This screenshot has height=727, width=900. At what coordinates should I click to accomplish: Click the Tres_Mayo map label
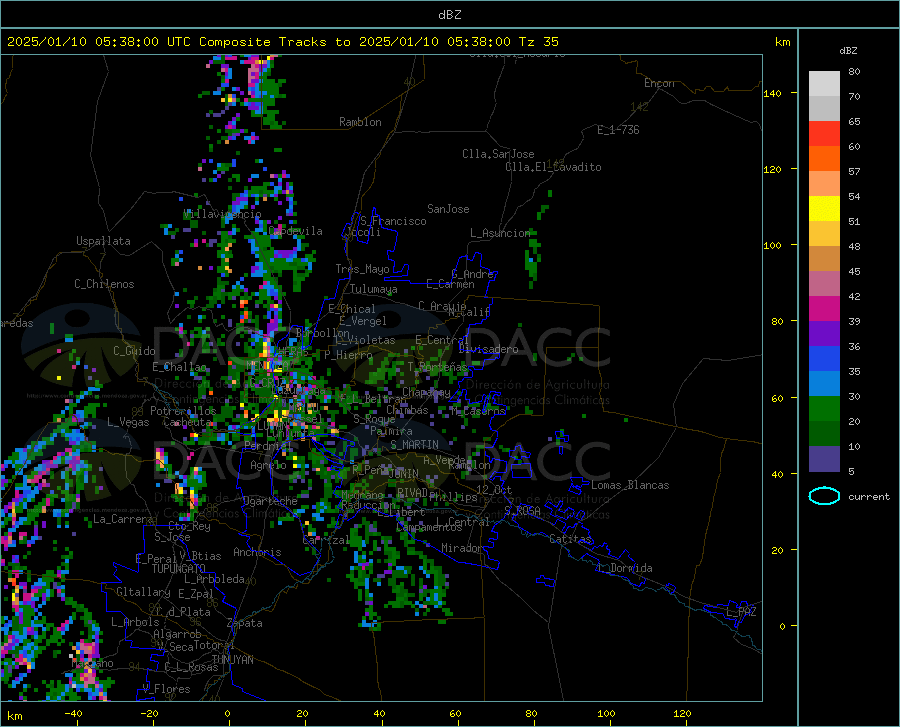(x=362, y=269)
